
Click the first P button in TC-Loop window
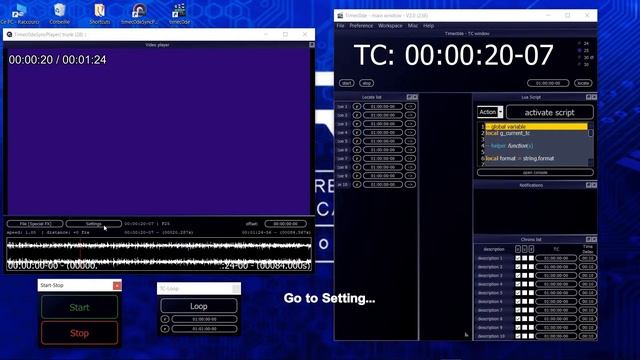[165, 319]
